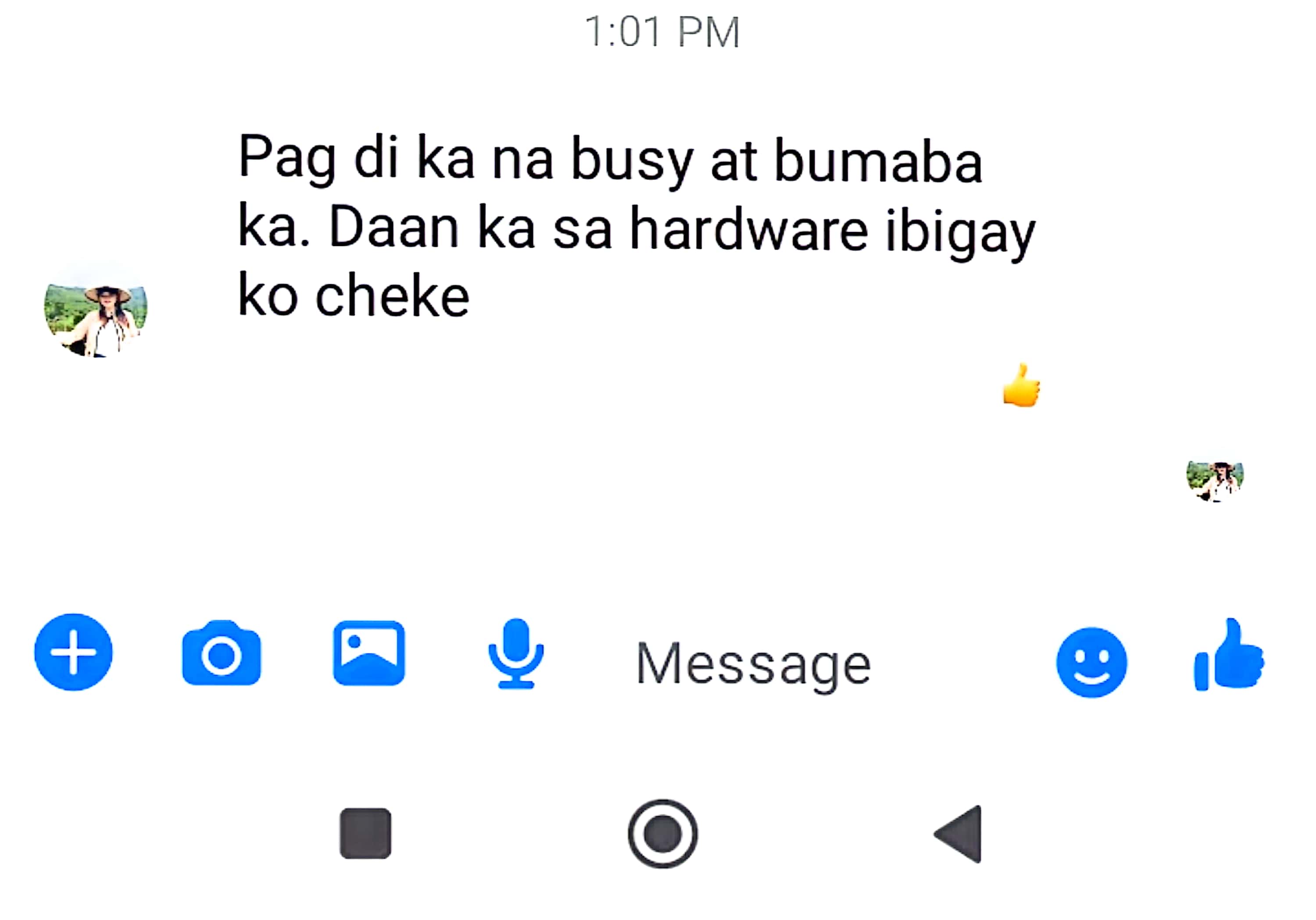Launch the camera from the chat bar
1316x920 pixels.
221,653
